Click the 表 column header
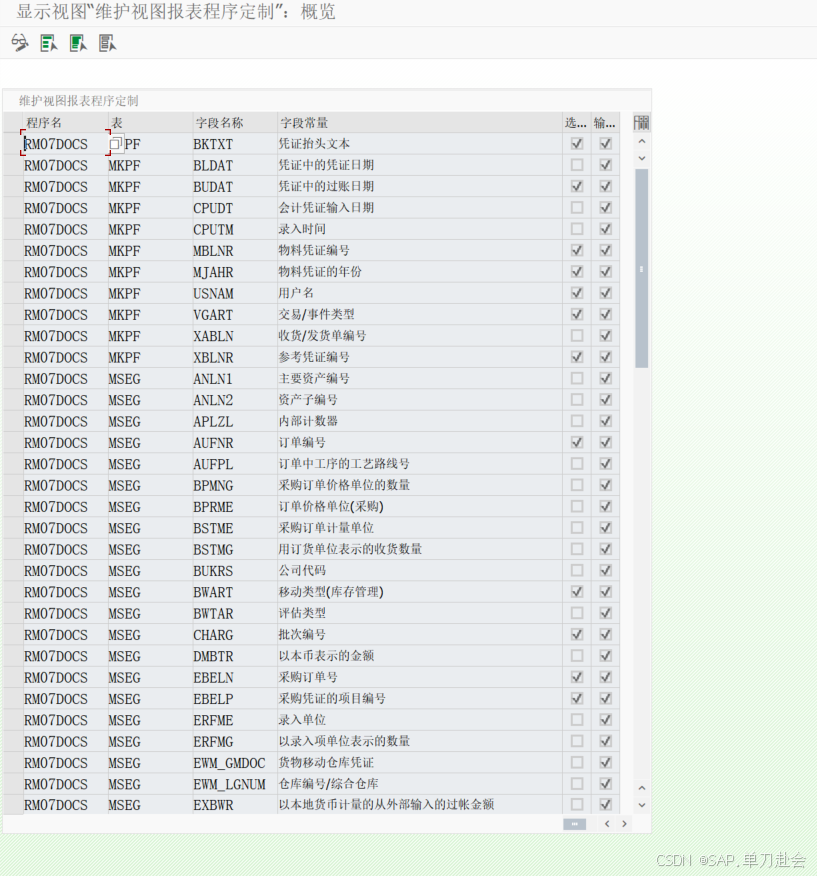Viewport: 817px width, 876px height. [150, 122]
